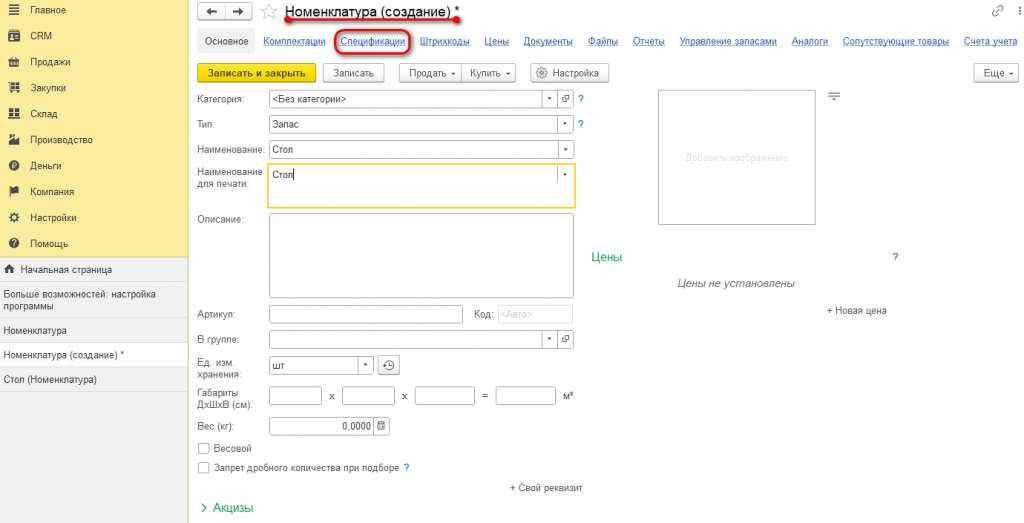Click filter icon beside the image area

[x=834, y=96]
